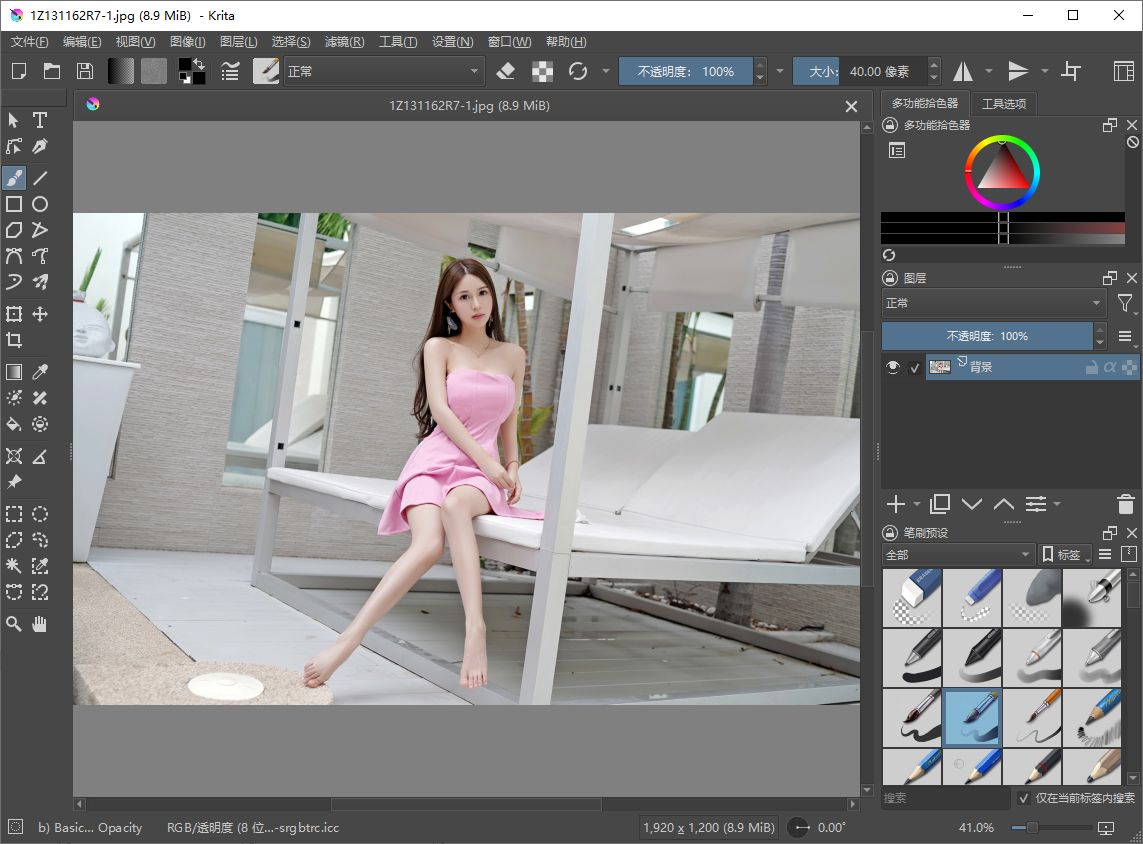The image size is (1143, 844).
Task: Select the Crop tool
Action: tap(14, 340)
